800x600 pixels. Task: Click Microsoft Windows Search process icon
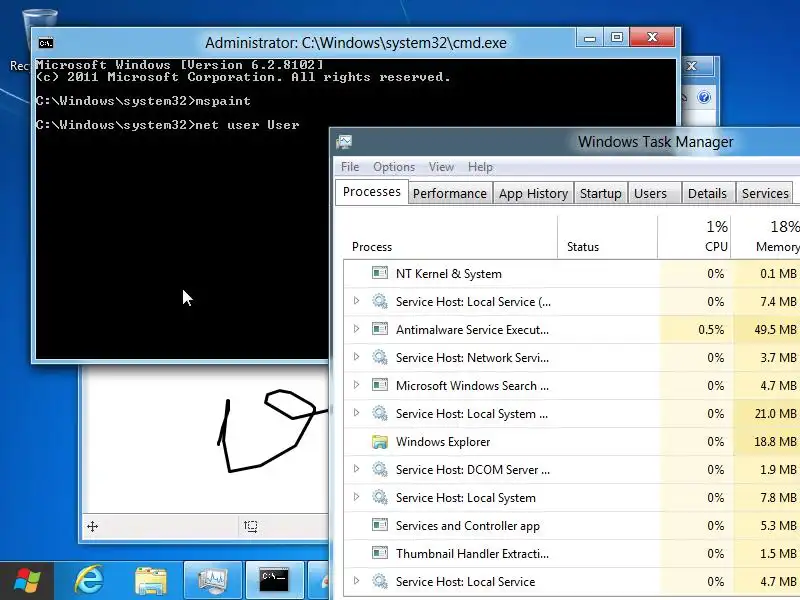point(380,385)
